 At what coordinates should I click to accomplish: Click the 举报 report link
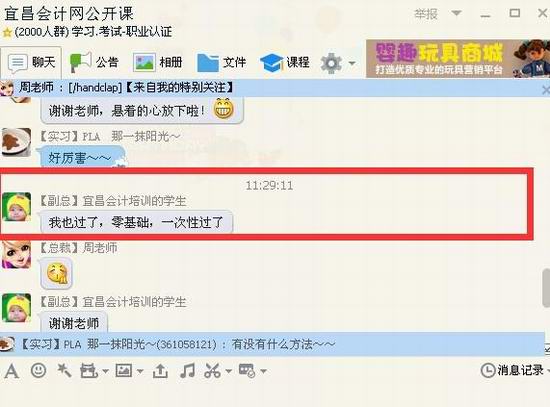click(426, 14)
